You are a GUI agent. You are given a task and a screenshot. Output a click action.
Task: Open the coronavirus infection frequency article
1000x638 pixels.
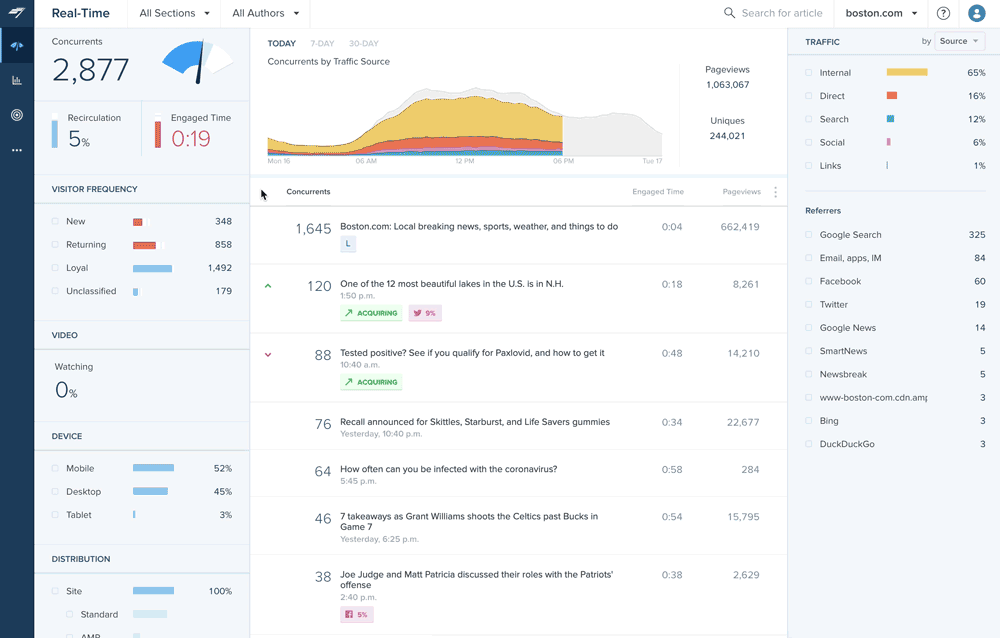518,473
